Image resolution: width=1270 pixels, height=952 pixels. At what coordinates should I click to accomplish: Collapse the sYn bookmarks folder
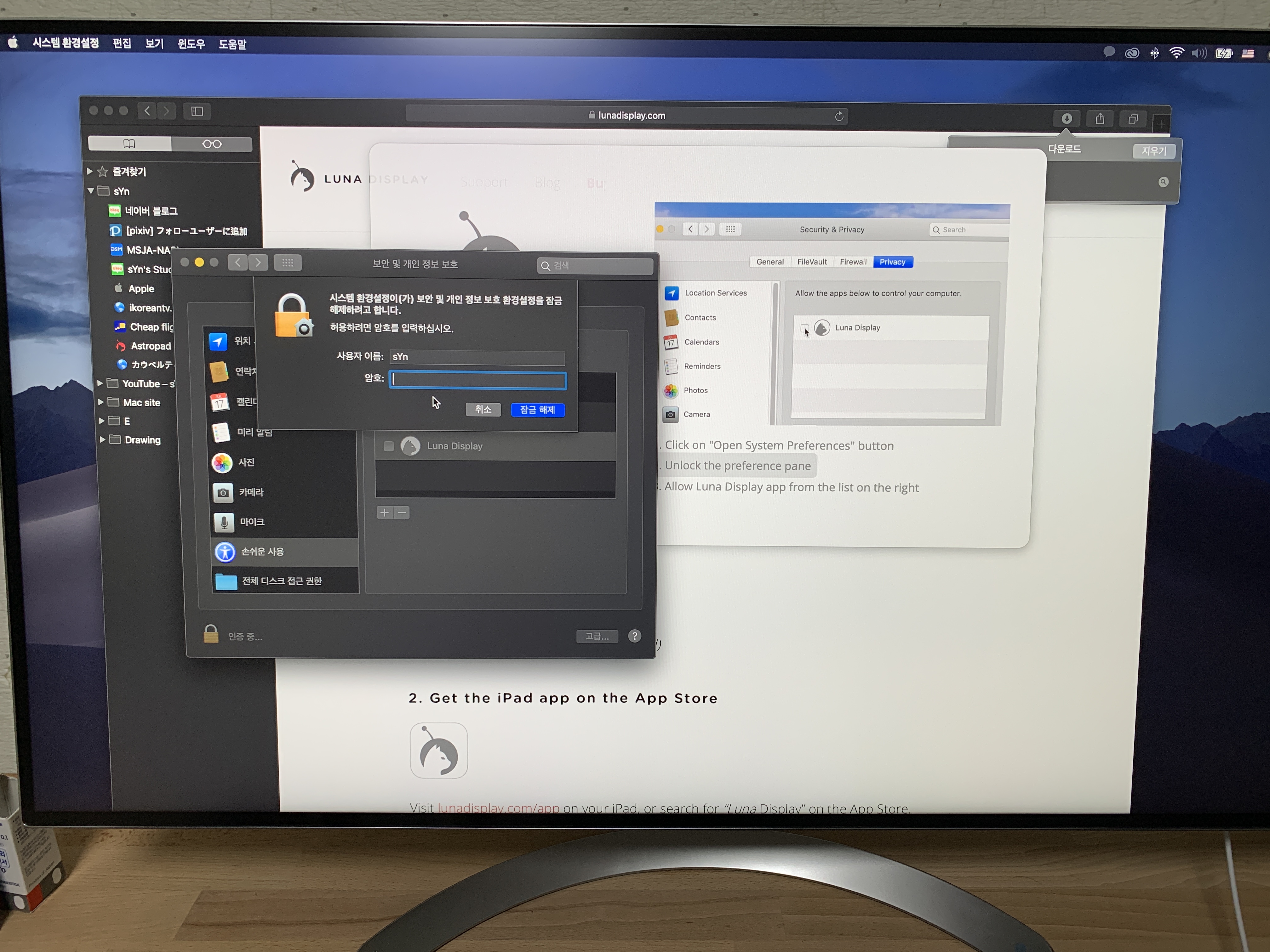coord(91,190)
